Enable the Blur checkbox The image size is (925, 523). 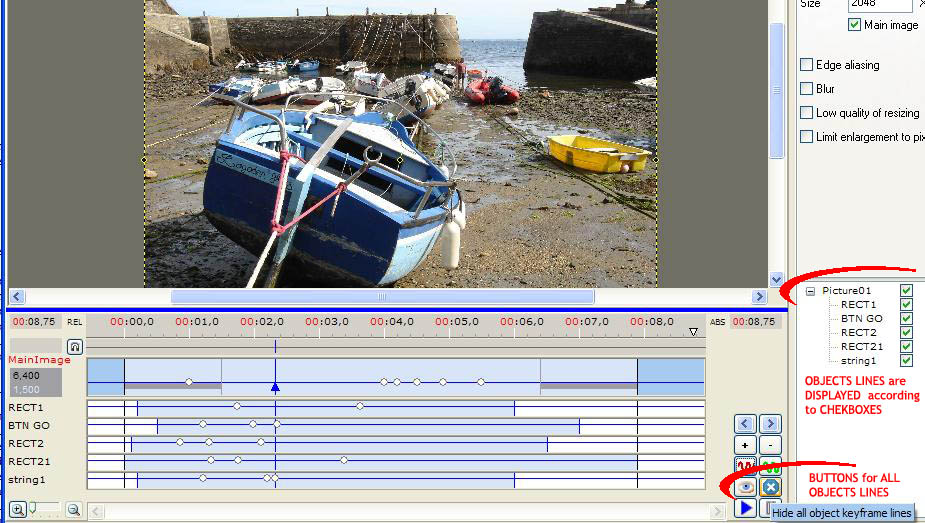tap(806, 89)
